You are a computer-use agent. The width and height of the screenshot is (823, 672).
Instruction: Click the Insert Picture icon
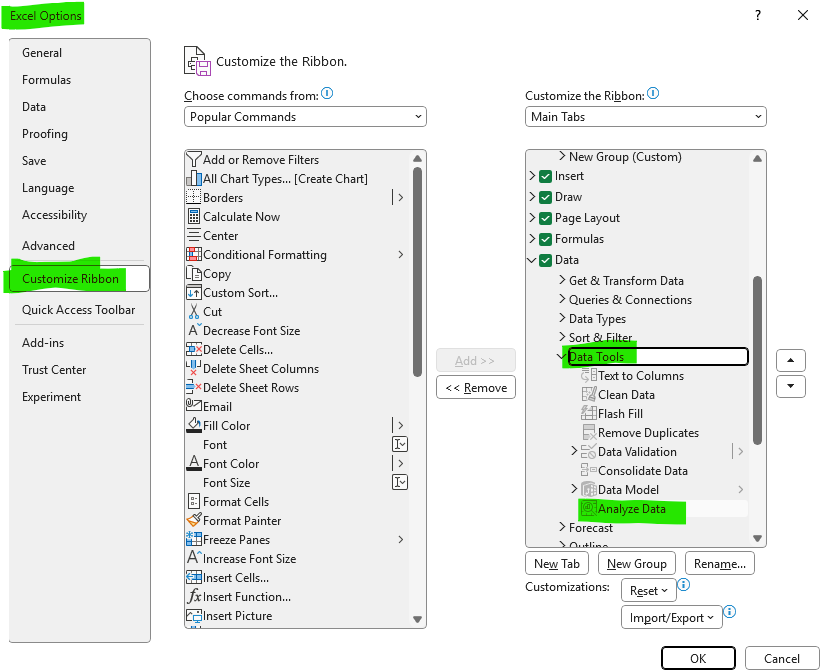194,615
